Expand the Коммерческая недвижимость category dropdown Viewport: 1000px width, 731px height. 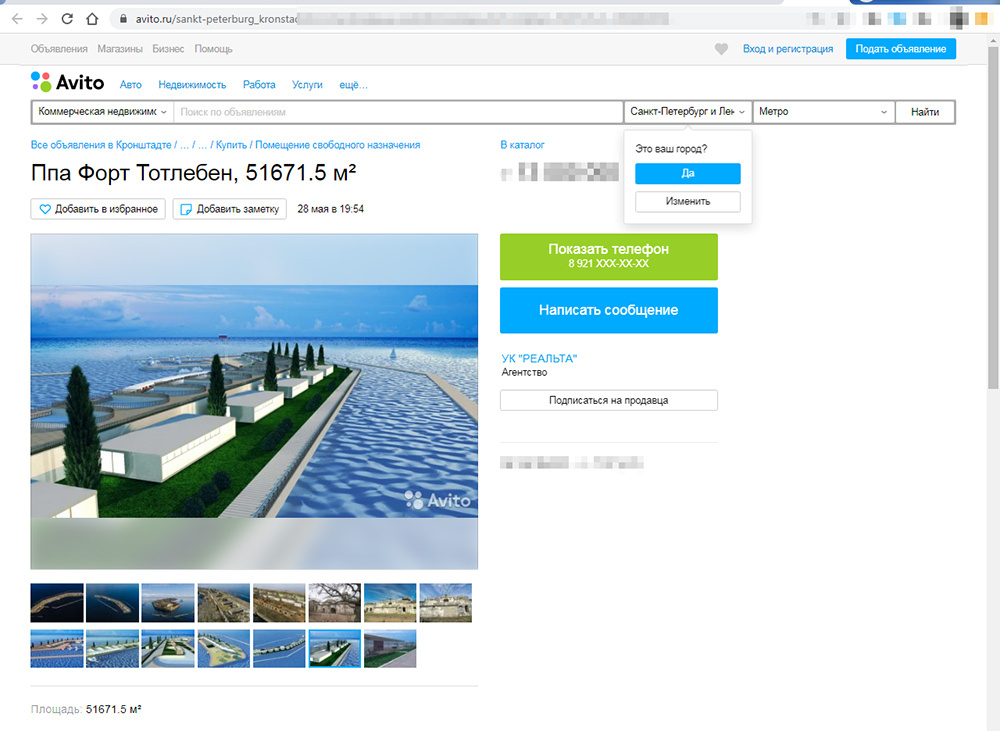[x=102, y=112]
